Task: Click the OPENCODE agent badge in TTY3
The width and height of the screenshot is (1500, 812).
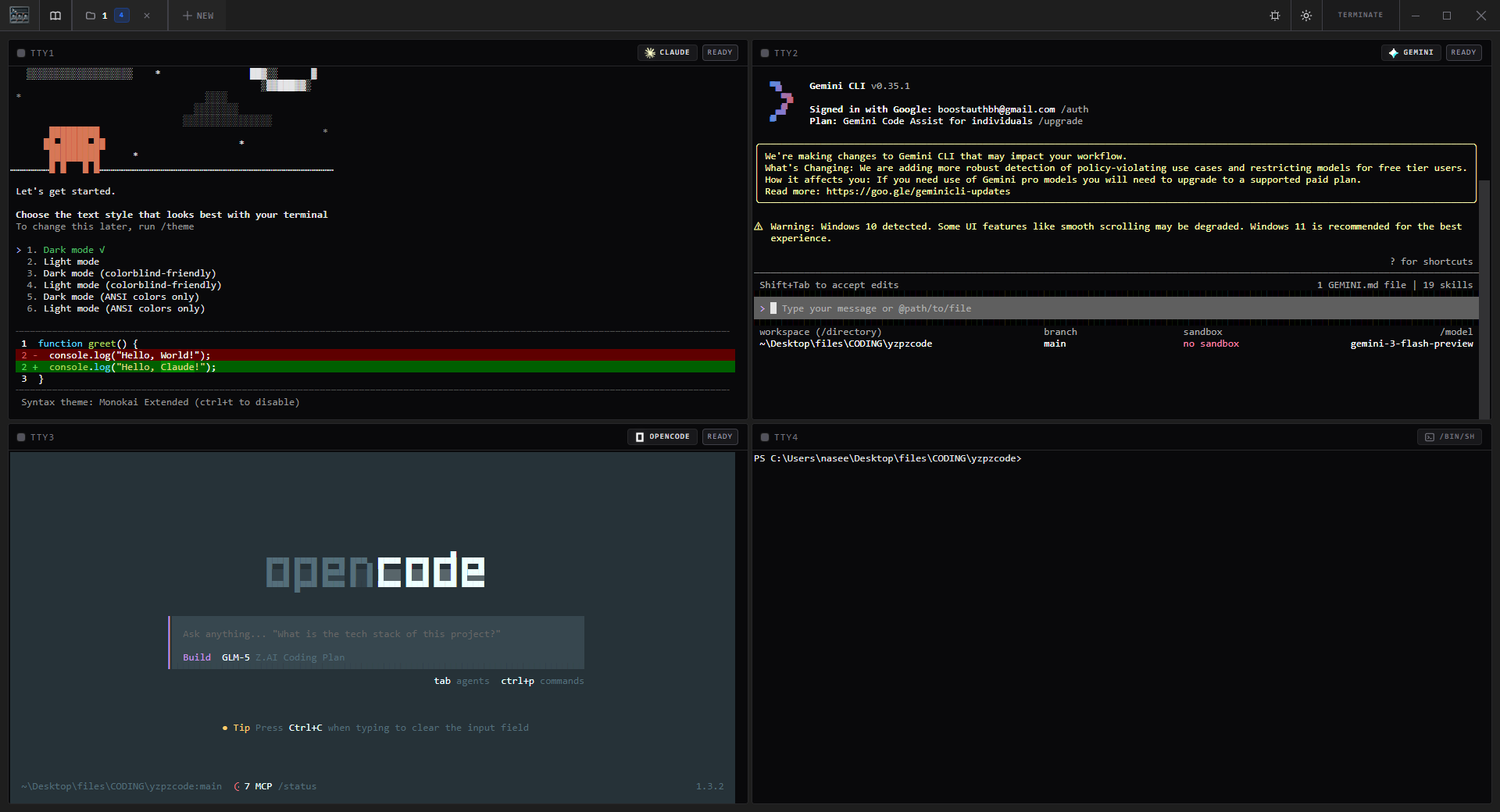Action: pyautogui.click(x=662, y=436)
